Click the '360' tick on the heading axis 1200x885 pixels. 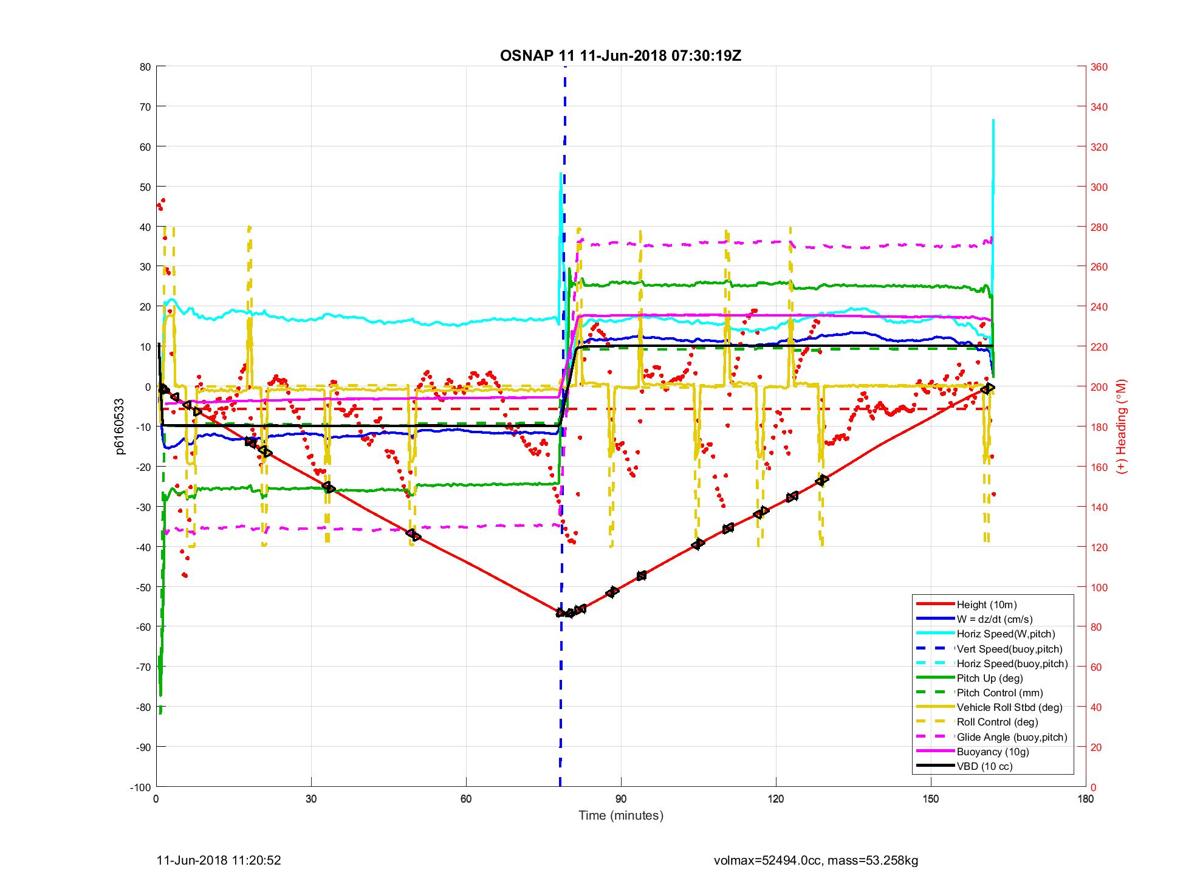point(1100,67)
